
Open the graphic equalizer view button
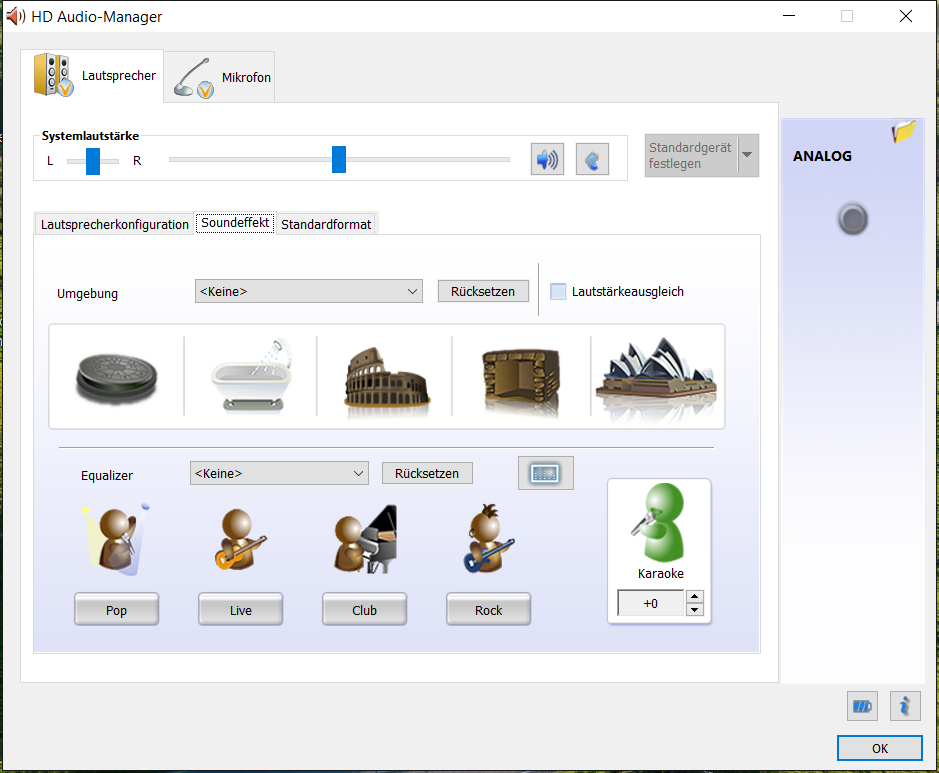tap(546, 473)
